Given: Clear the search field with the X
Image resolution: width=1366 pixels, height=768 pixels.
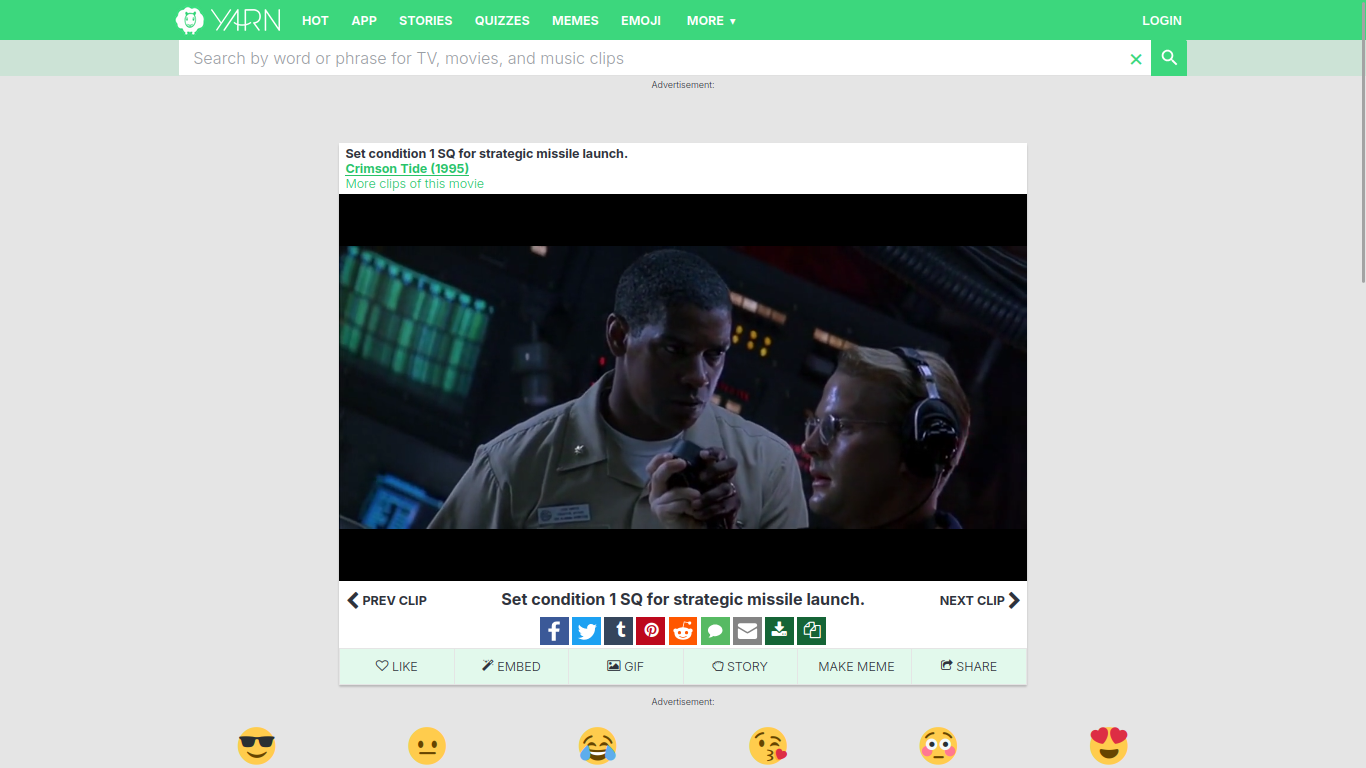Looking at the screenshot, I should [x=1135, y=59].
